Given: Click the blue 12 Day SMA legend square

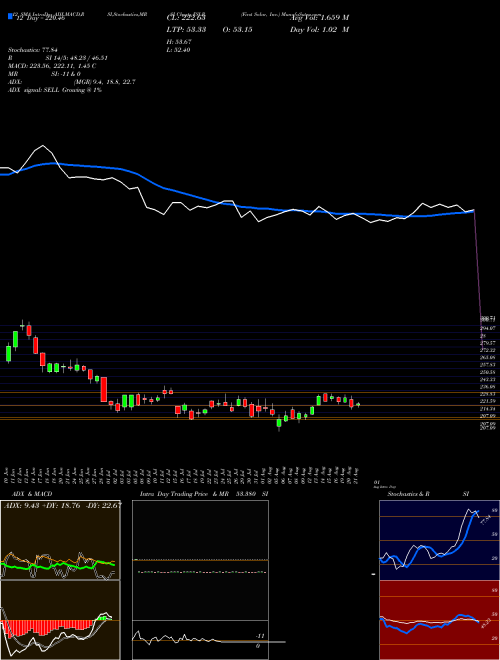Looking at the screenshot, I should click(11, 17).
